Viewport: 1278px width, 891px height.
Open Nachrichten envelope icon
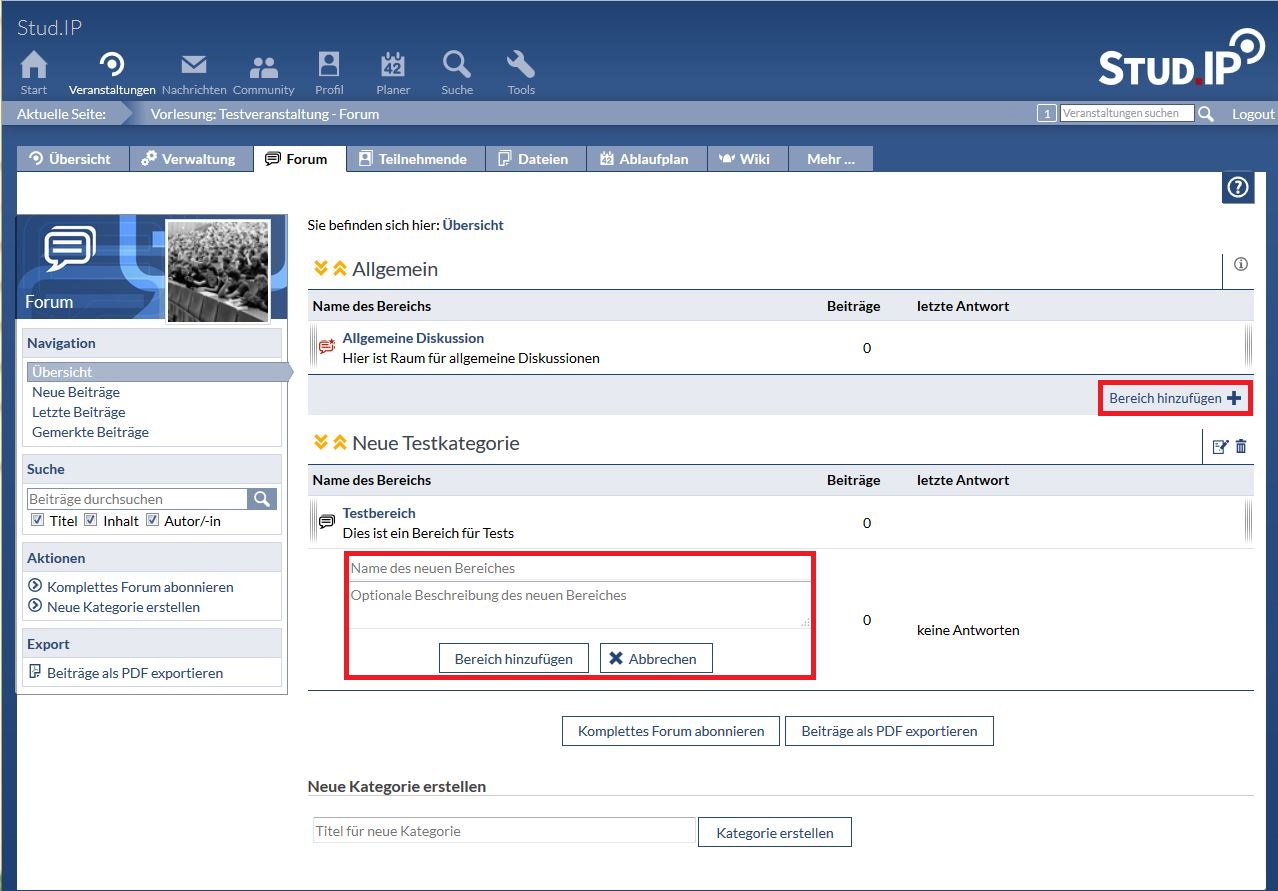point(193,66)
